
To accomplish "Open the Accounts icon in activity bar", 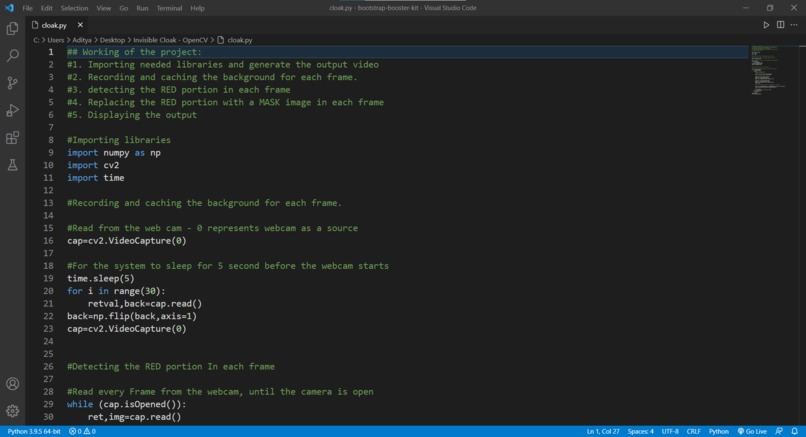I will coord(12,384).
